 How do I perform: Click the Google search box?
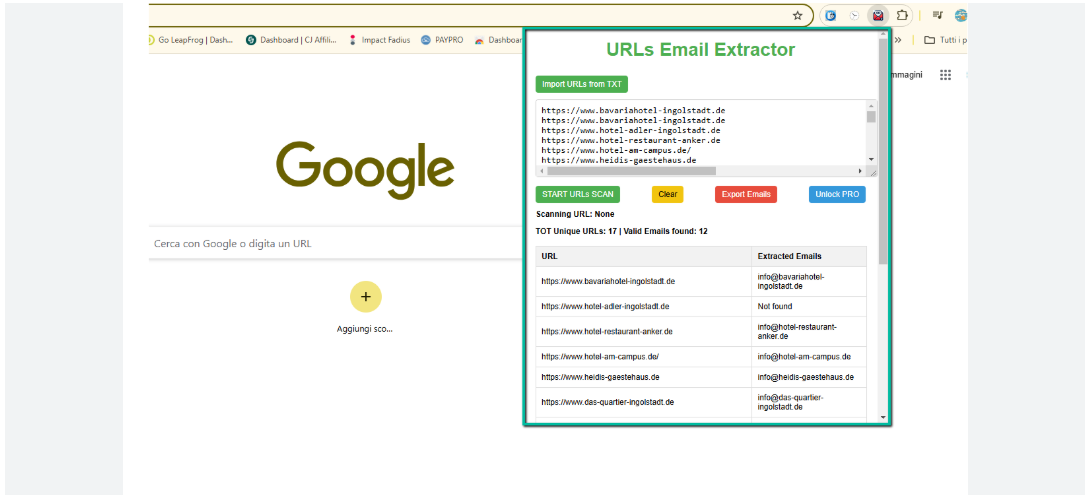(337, 244)
